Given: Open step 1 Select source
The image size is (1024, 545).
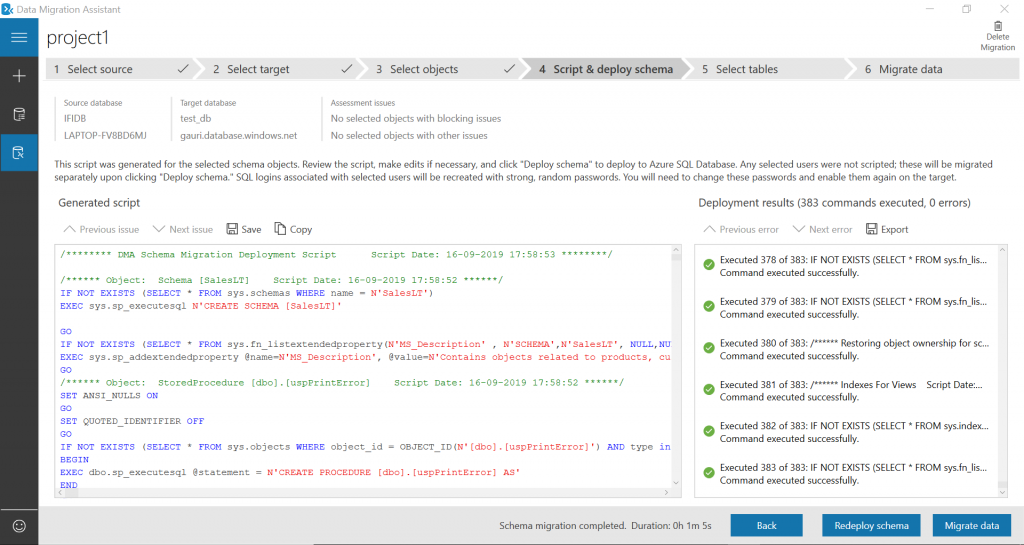Looking at the screenshot, I should [120, 69].
